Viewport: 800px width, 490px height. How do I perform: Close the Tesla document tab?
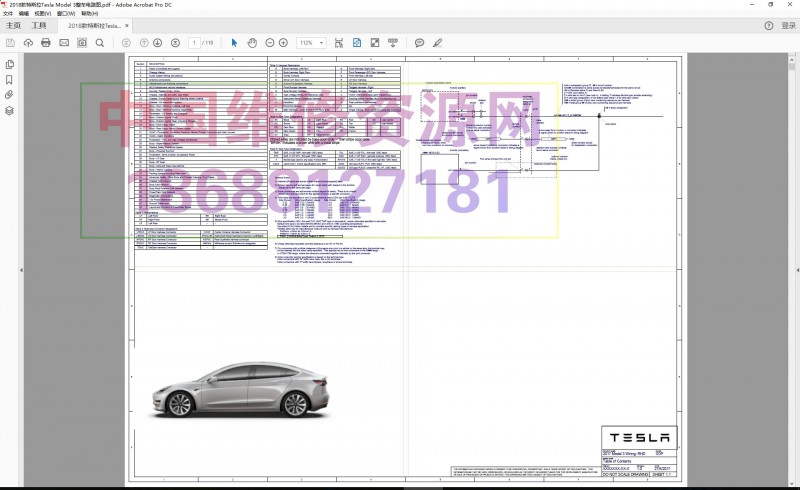tap(127, 26)
